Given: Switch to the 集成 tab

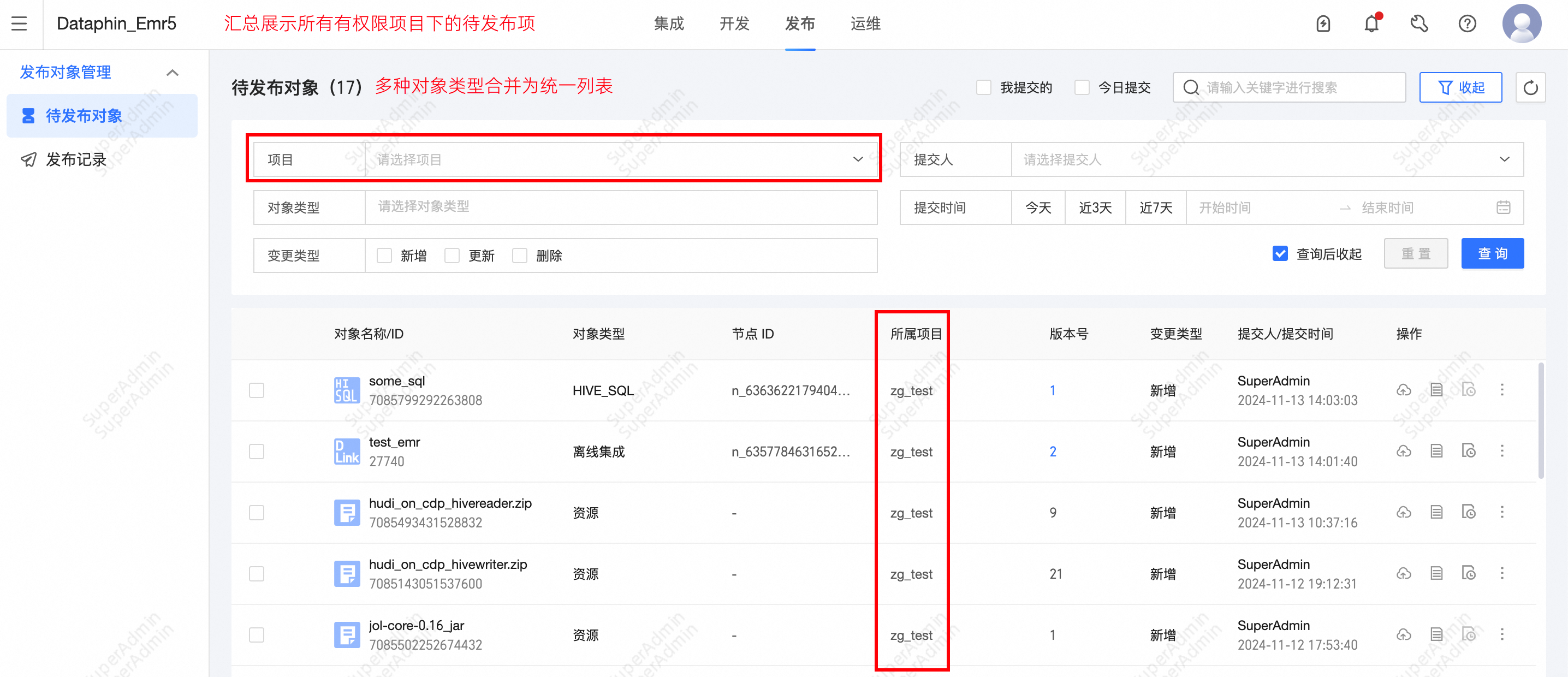Looking at the screenshot, I should 669,23.
